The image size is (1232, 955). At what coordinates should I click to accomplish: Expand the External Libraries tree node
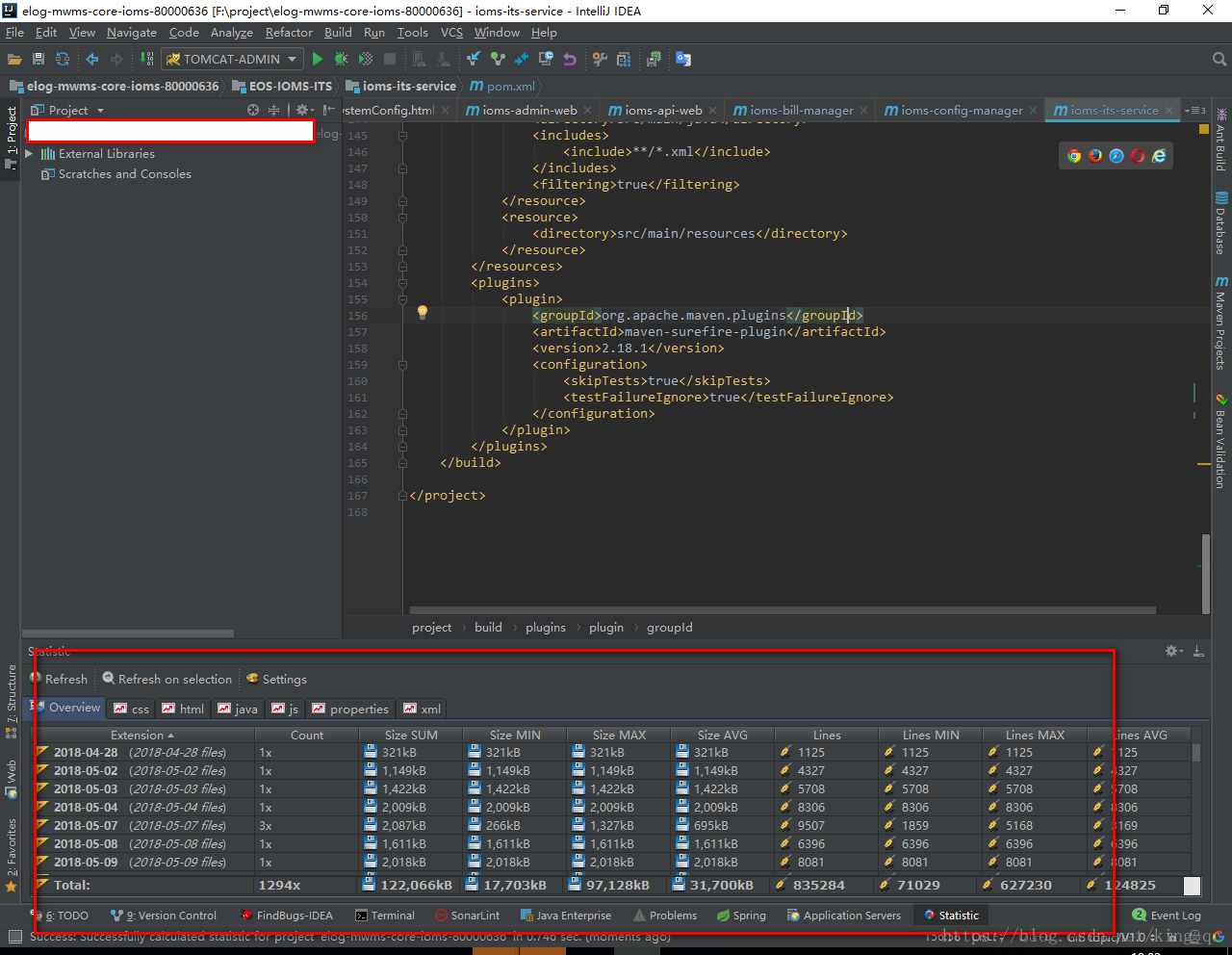(29, 154)
